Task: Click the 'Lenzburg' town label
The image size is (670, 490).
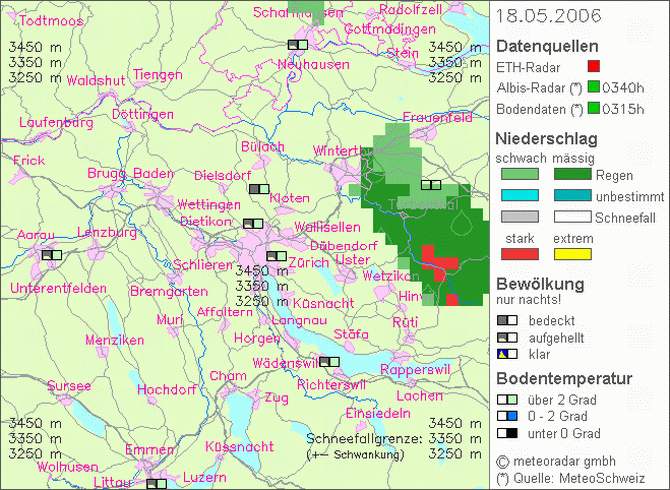Action: point(107,232)
